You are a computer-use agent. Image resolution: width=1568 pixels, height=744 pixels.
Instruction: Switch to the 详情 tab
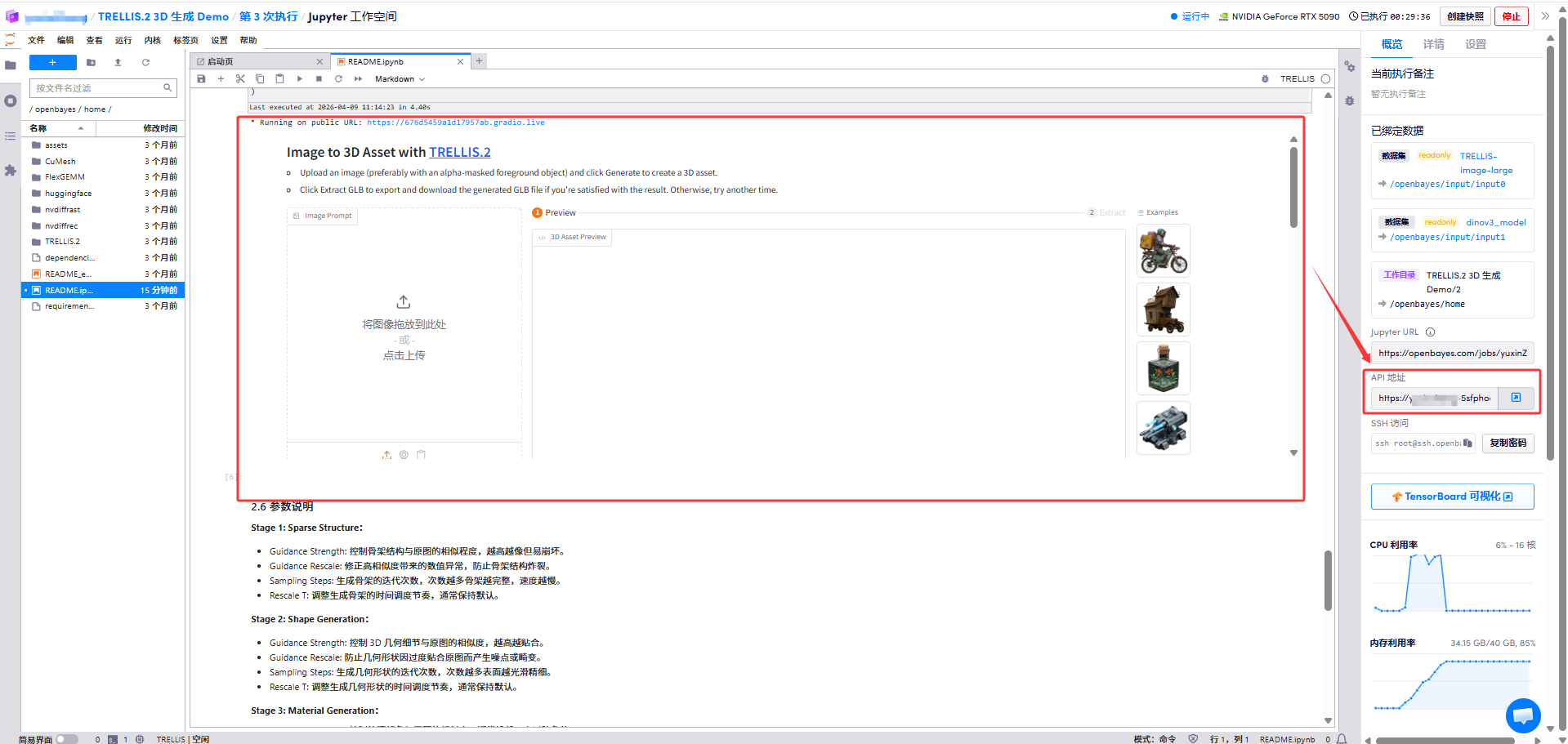coord(1433,44)
